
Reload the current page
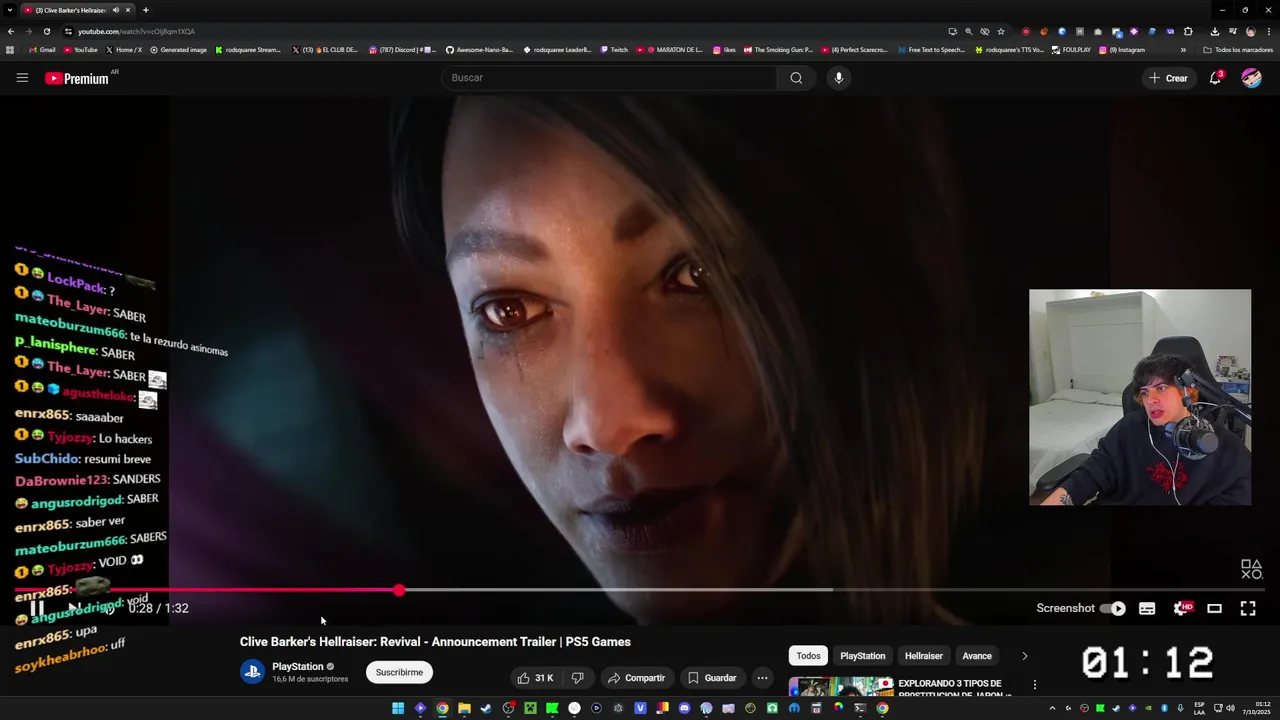(46, 31)
